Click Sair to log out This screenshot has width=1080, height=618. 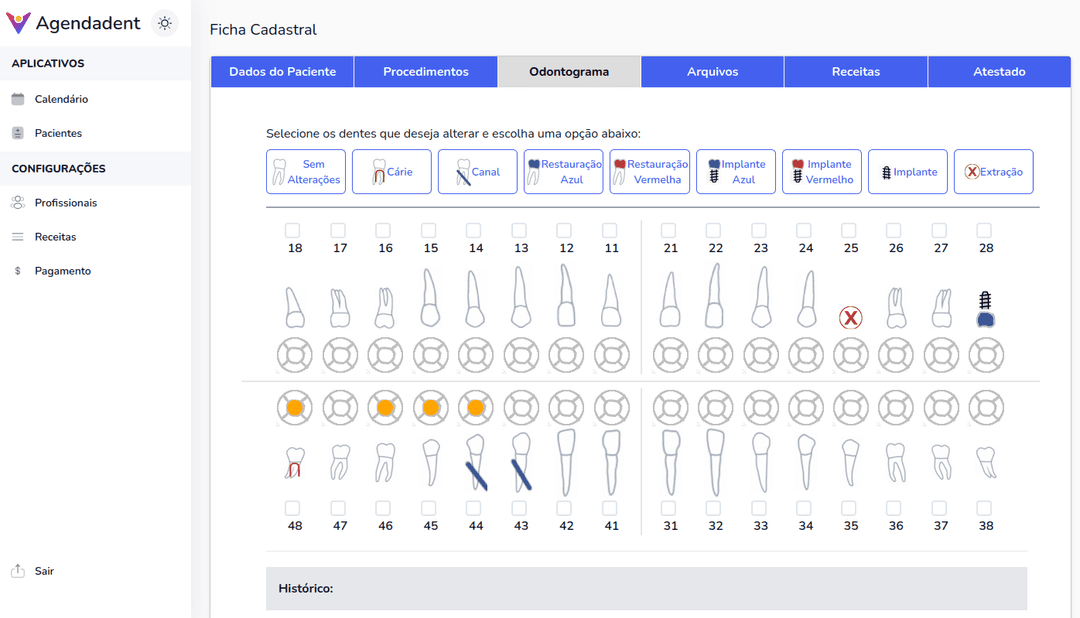44,571
